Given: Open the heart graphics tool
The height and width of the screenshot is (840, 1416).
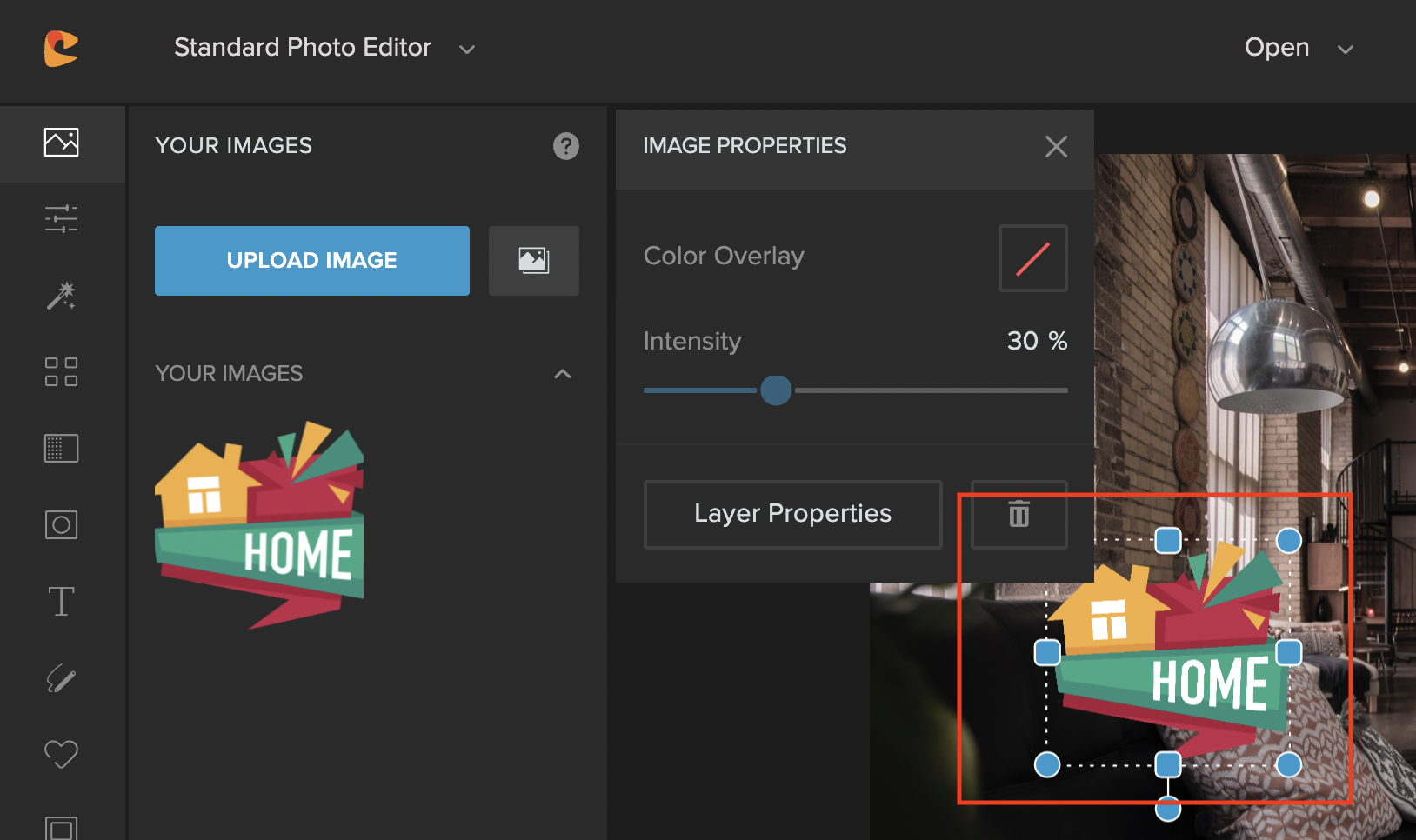Looking at the screenshot, I should point(61,754).
